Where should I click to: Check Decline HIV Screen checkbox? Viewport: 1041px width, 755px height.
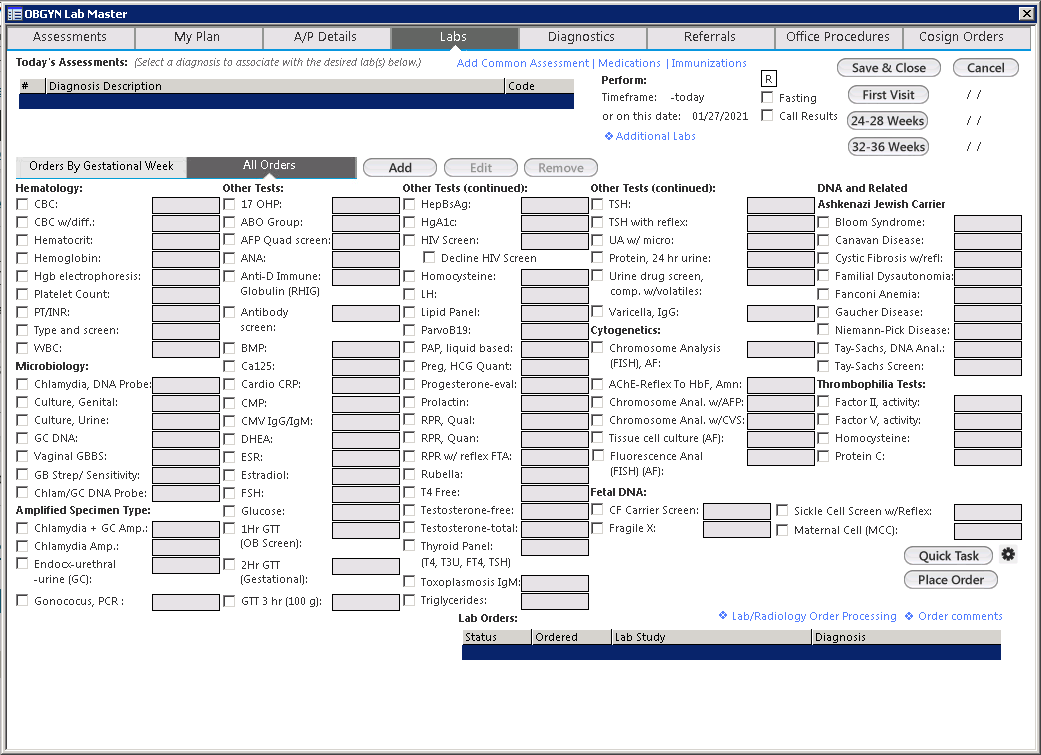430,258
